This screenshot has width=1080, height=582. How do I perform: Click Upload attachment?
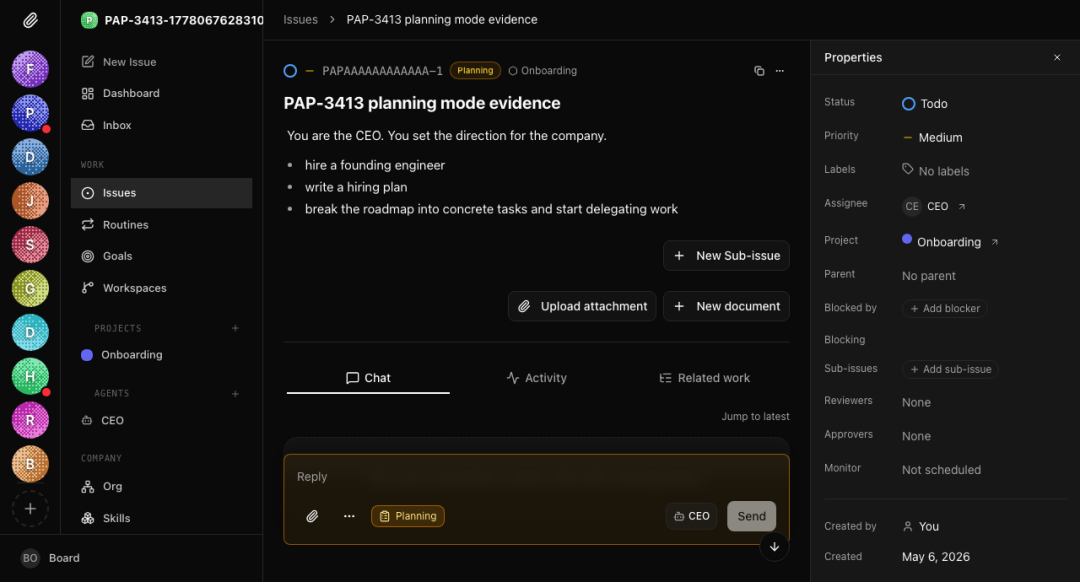pyautogui.click(x=582, y=306)
